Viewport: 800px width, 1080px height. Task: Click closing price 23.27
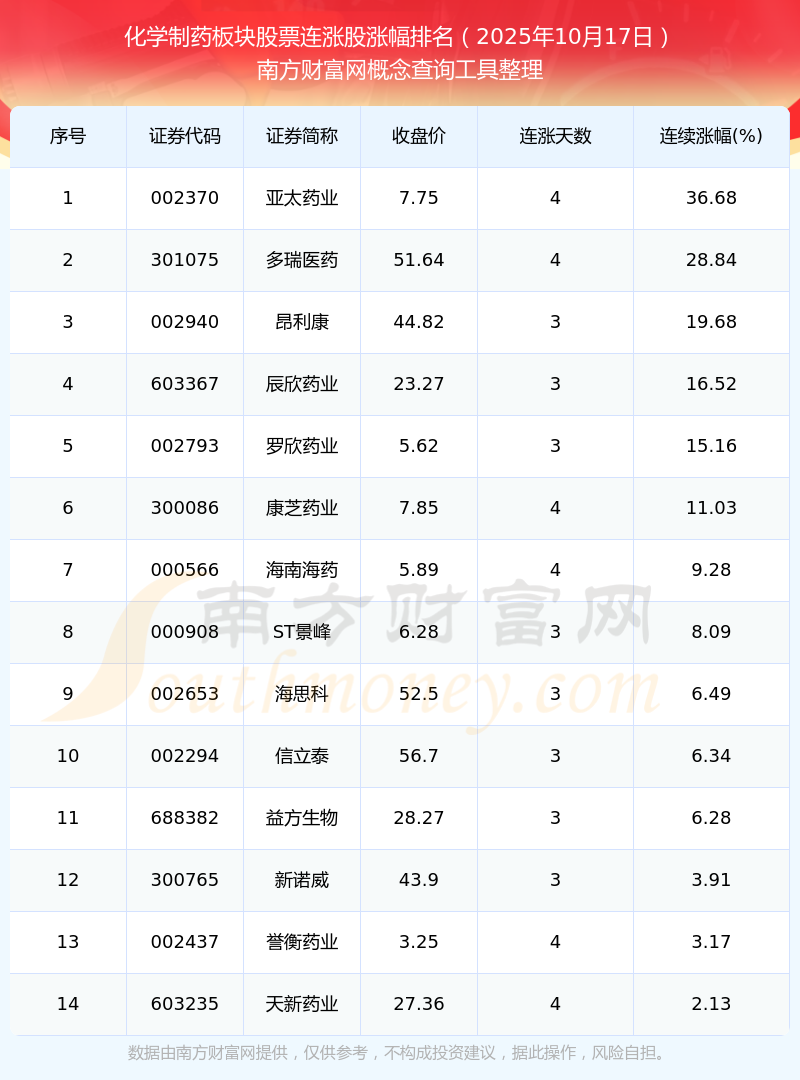tap(419, 384)
